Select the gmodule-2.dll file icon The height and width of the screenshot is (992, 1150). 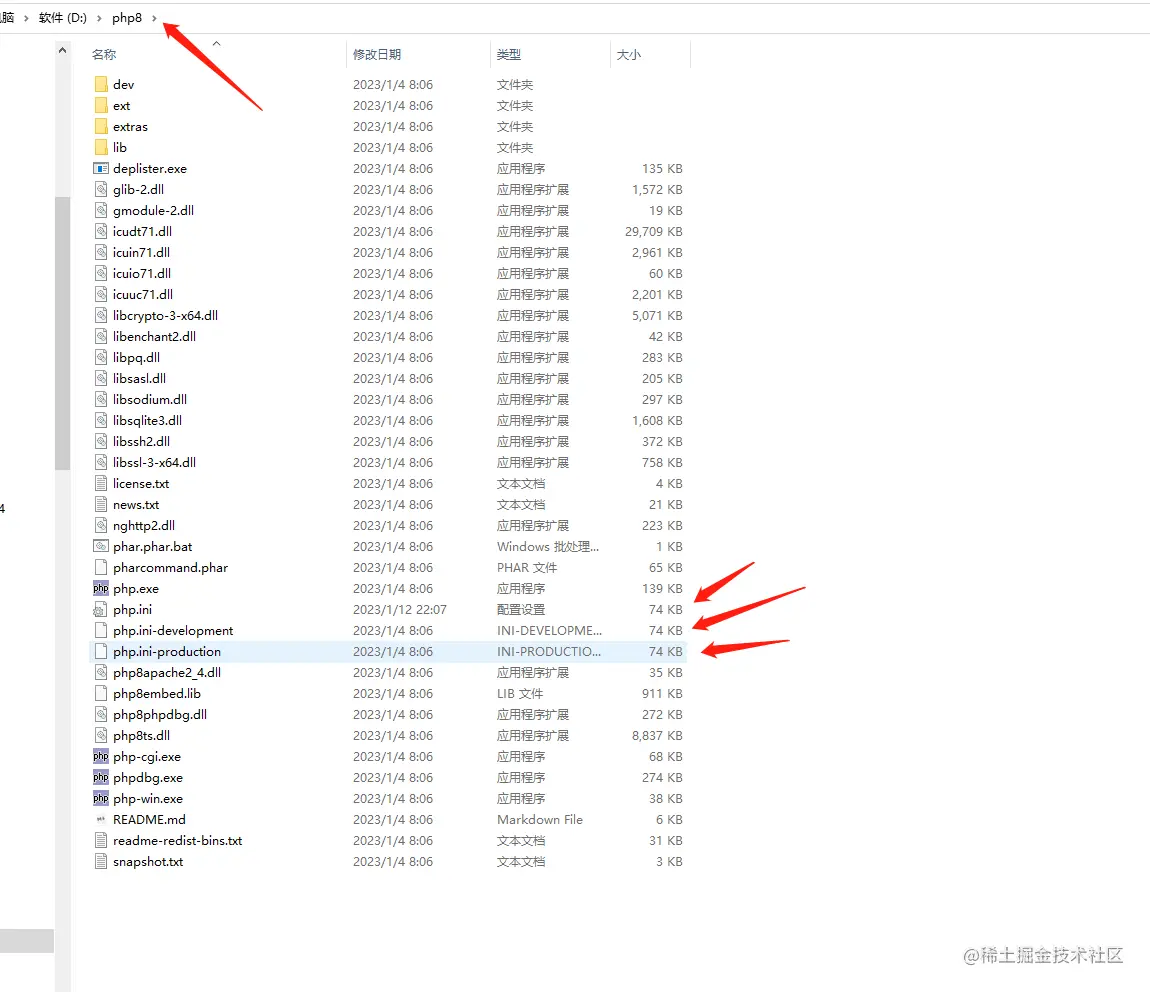(101, 210)
